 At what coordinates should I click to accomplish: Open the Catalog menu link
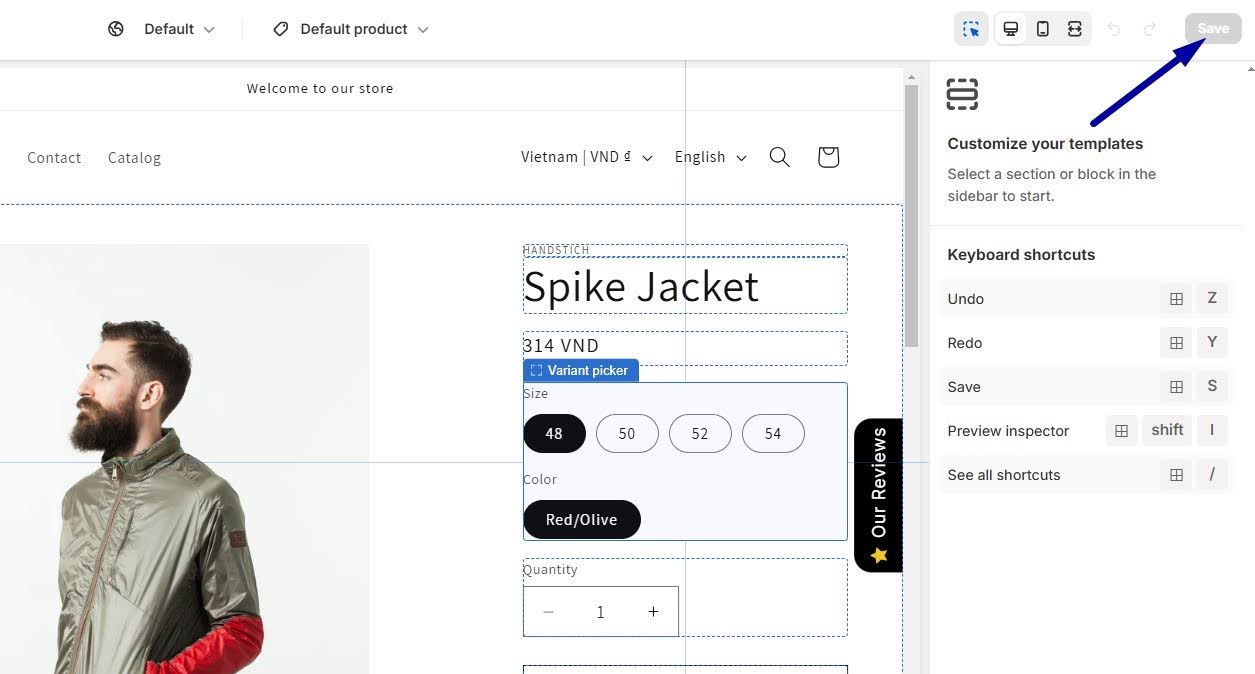pyautogui.click(x=134, y=158)
